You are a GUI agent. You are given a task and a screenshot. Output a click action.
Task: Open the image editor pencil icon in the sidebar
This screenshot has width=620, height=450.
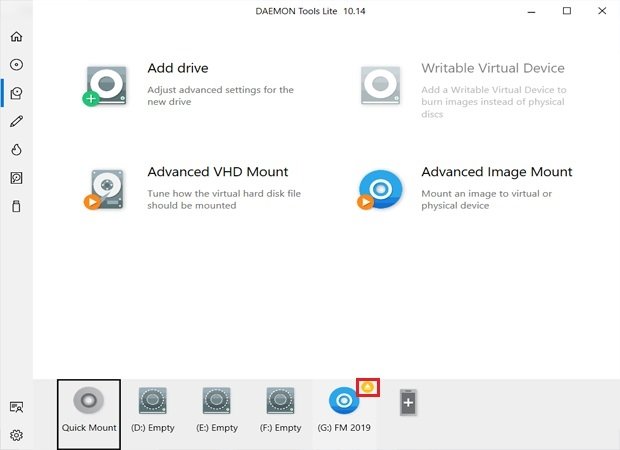click(x=16, y=121)
